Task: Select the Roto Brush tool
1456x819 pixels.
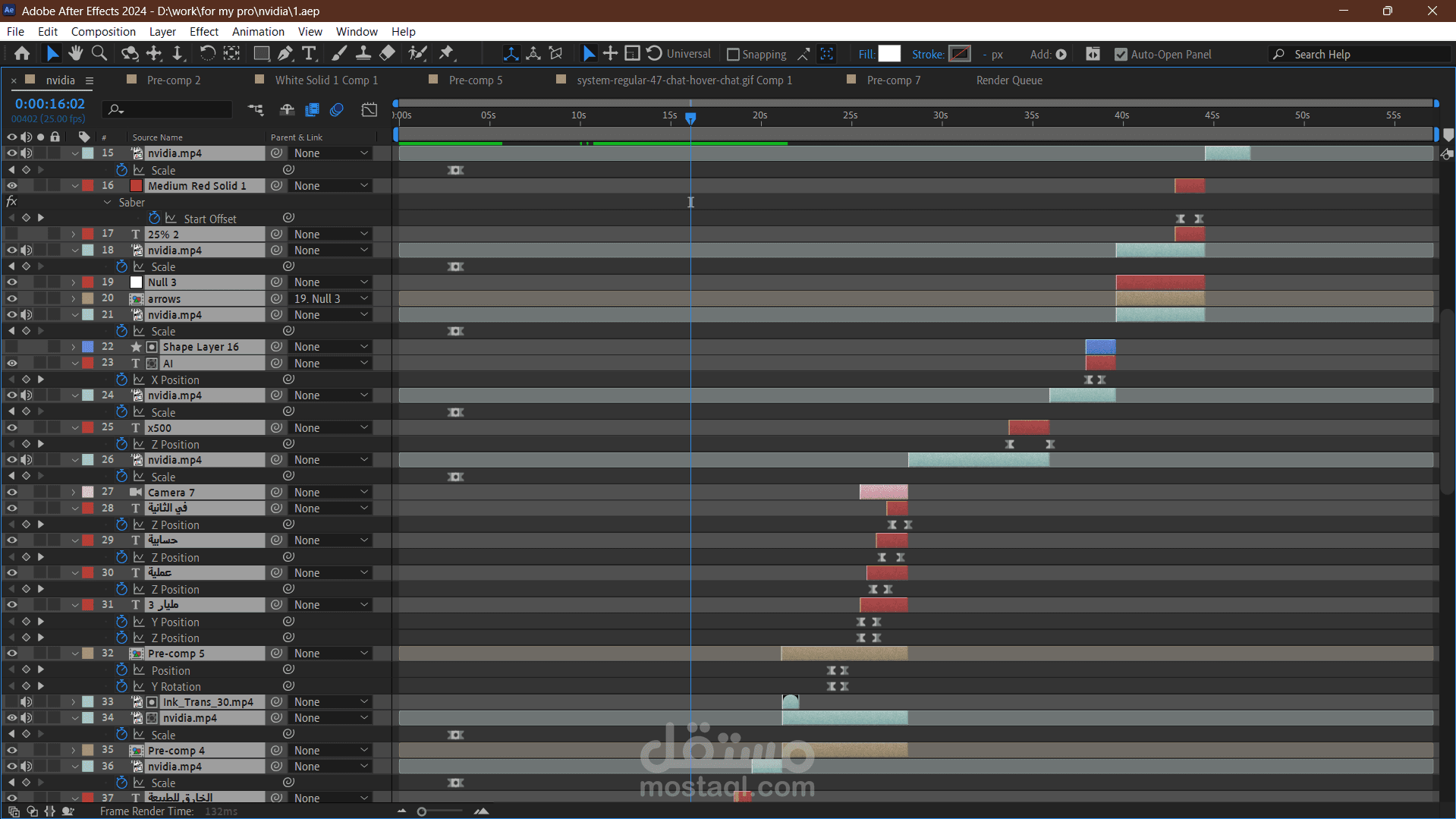Action: tap(417, 54)
